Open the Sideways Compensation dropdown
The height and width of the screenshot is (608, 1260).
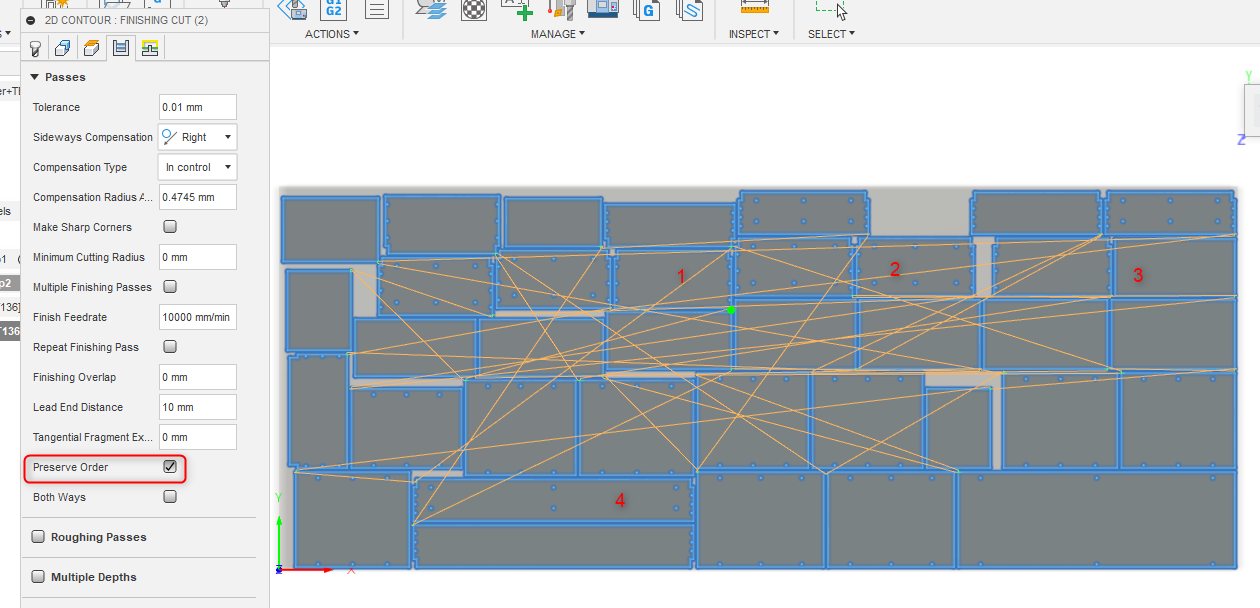click(x=227, y=137)
